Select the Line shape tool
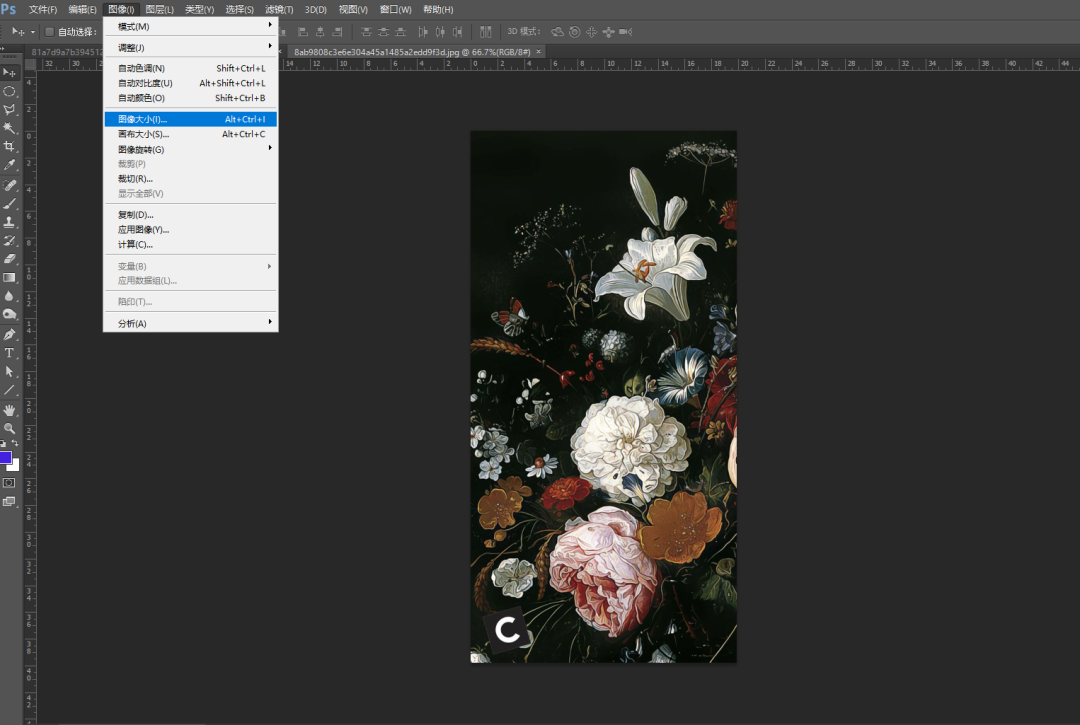 9,390
